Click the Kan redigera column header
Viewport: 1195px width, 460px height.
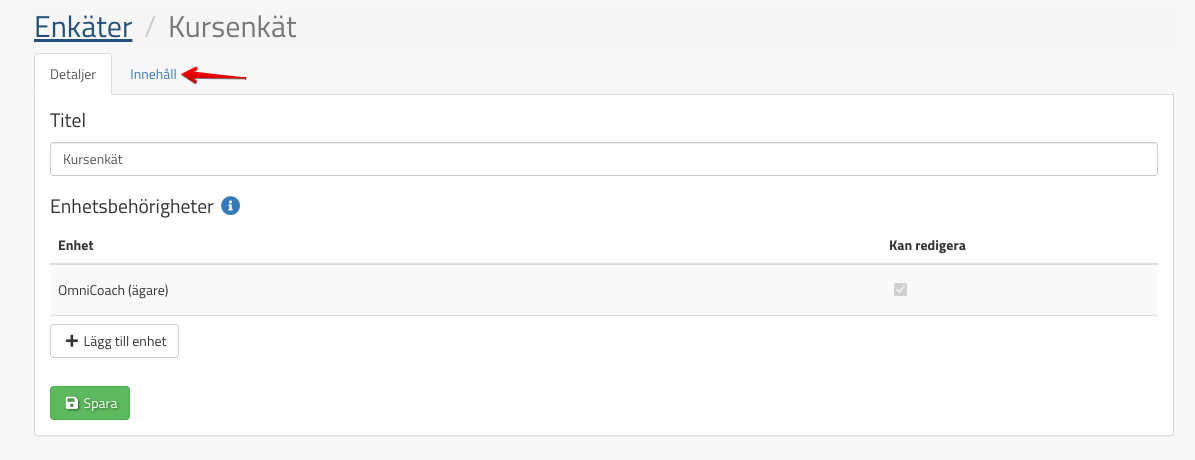pos(927,245)
